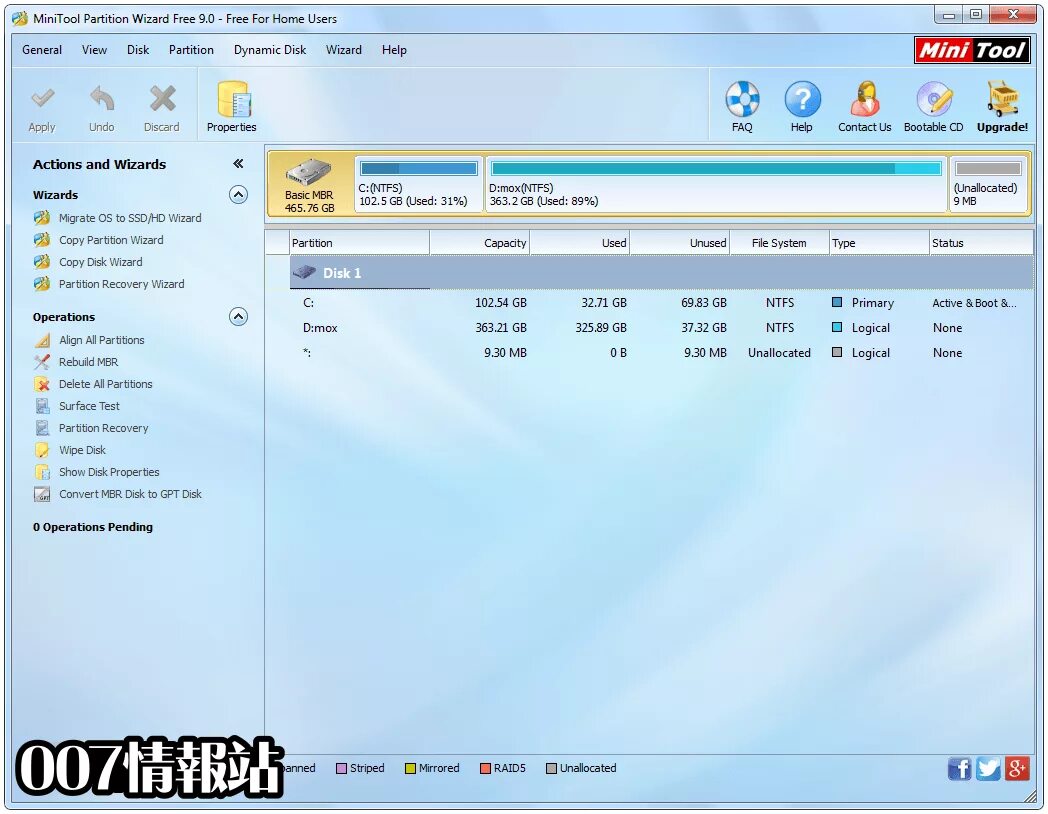Open the Disk menu

pos(138,50)
